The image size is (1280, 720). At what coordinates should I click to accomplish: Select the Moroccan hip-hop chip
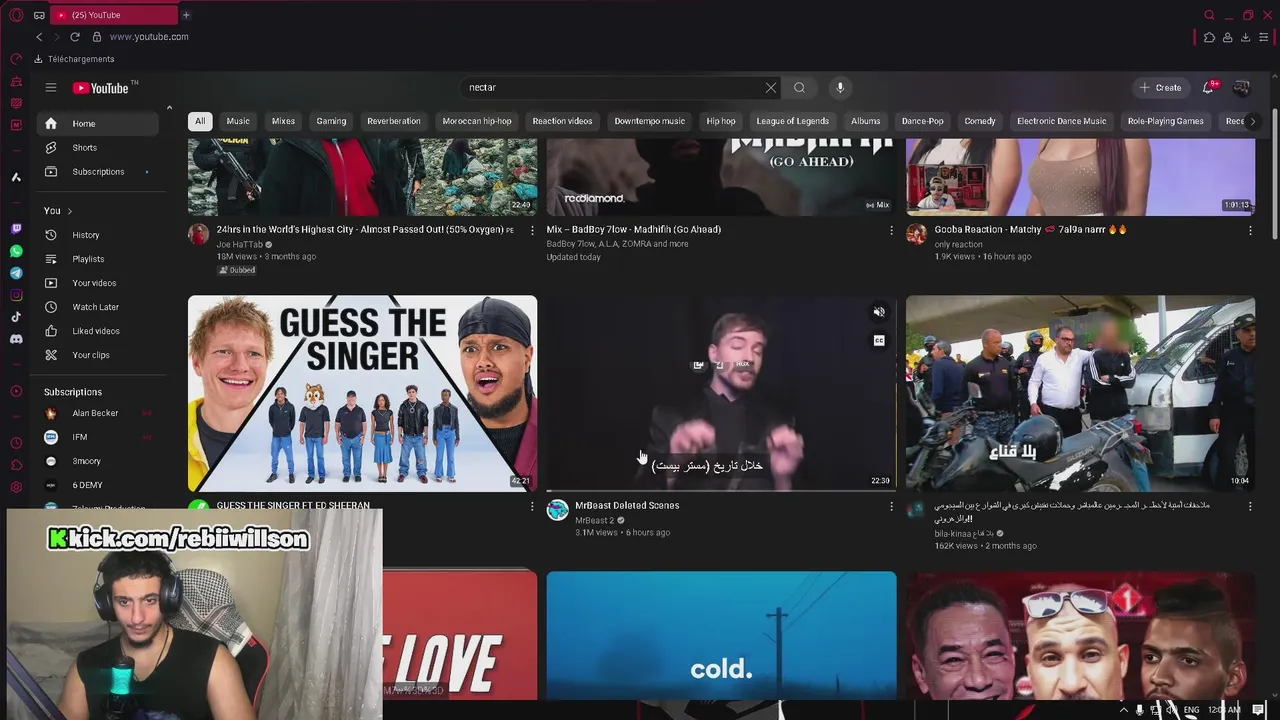pos(477,121)
